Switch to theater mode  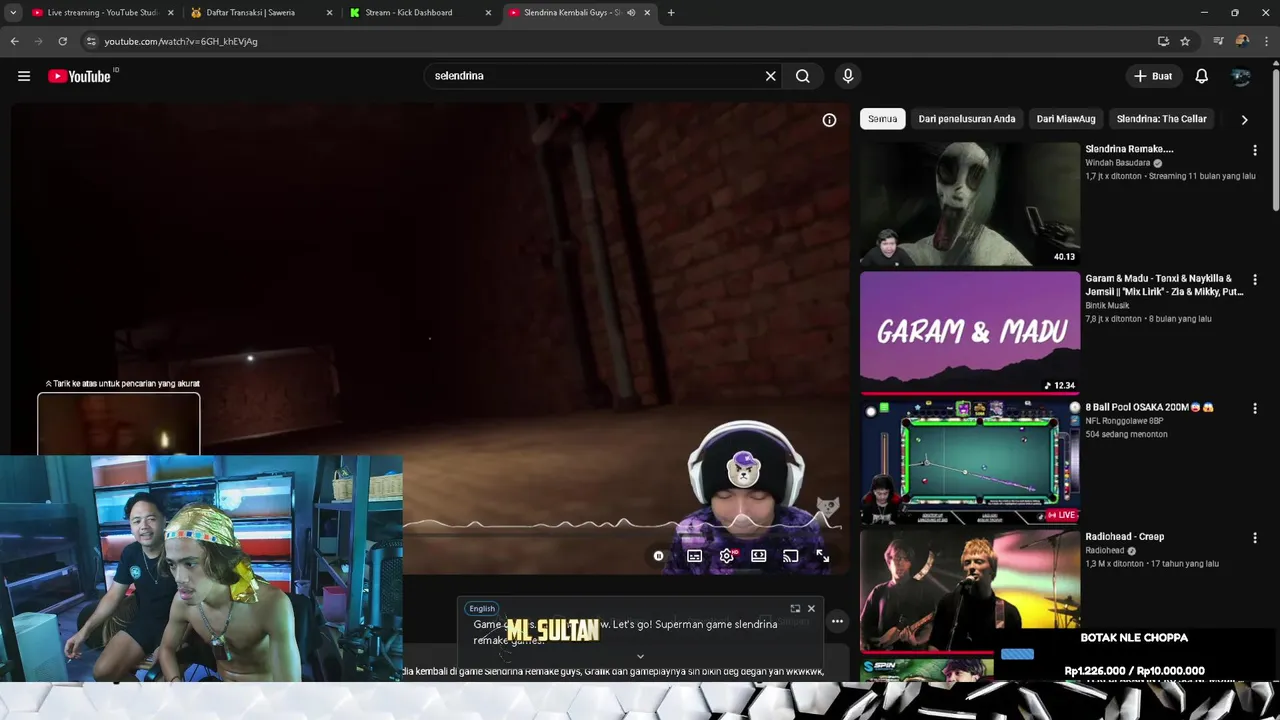[x=759, y=556]
